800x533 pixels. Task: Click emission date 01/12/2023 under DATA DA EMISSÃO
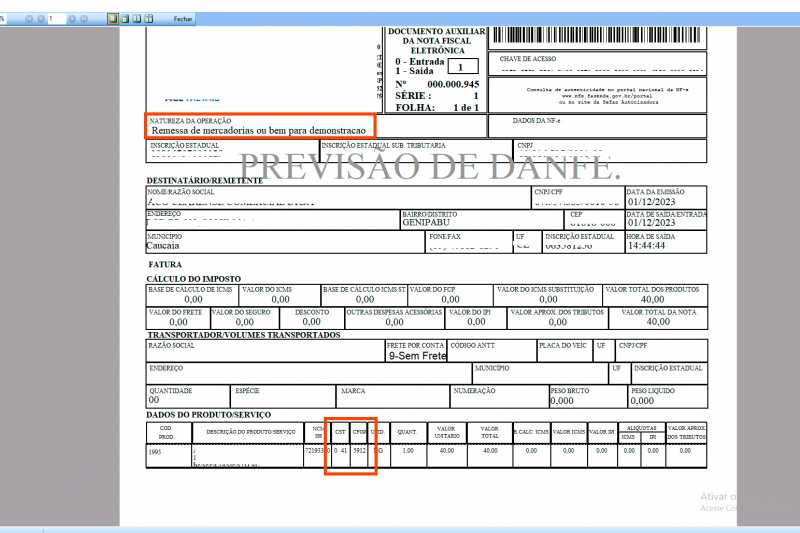click(x=652, y=202)
